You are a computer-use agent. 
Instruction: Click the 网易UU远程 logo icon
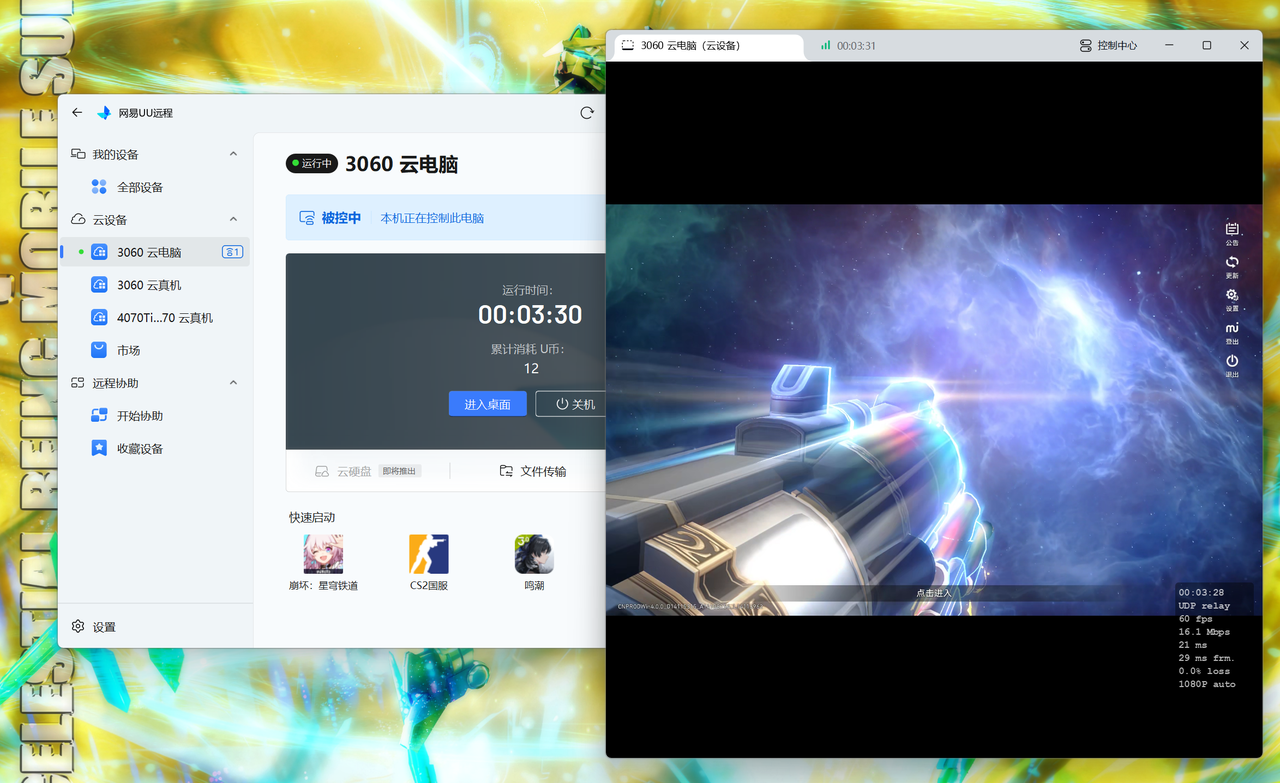coord(104,113)
